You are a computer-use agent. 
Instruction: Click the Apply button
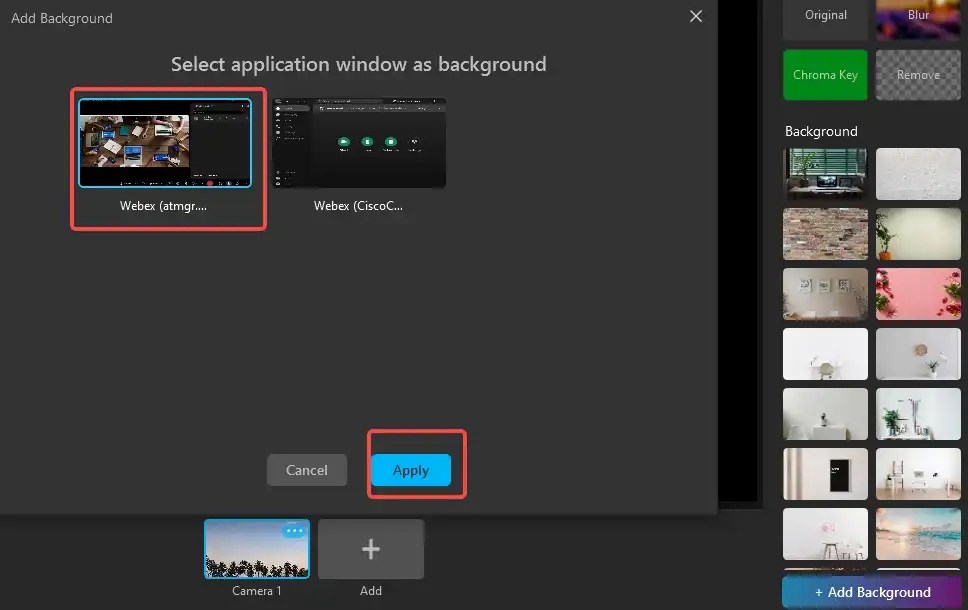pyautogui.click(x=410, y=470)
